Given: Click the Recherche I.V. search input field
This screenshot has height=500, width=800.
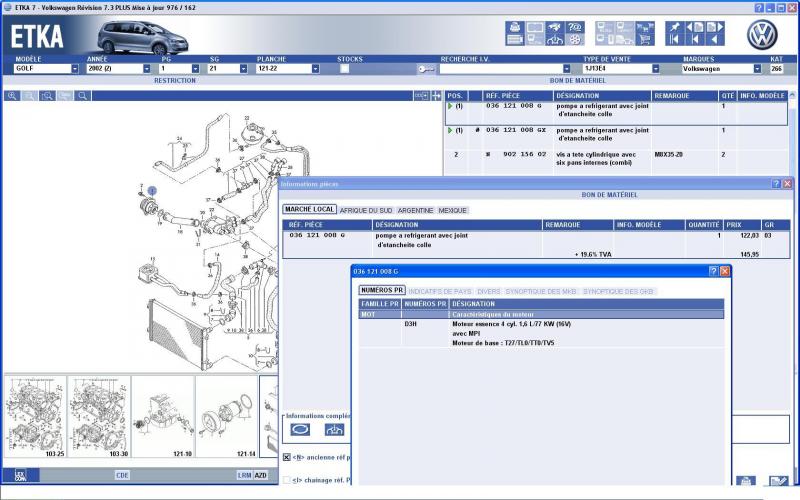Looking at the screenshot, I should [501, 69].
